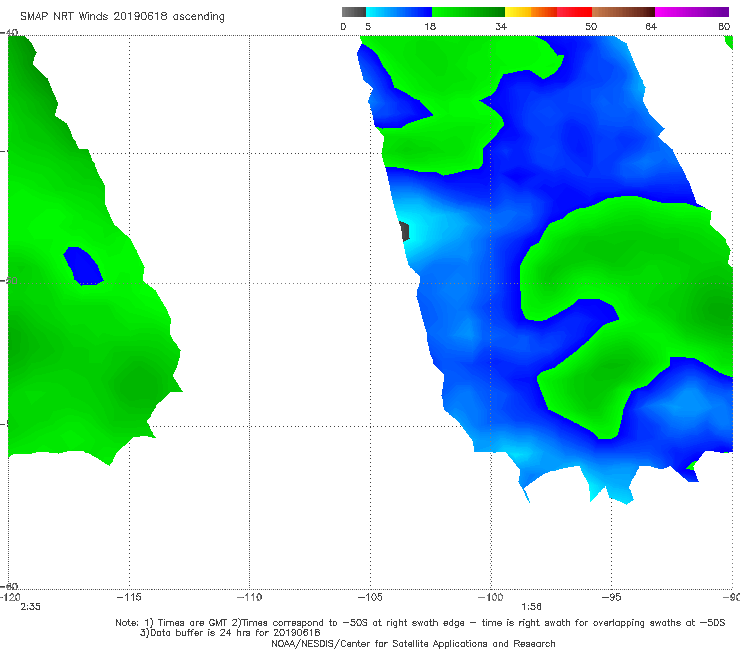Pick the magenta-purple segment of the color bar
740x650 pixels.
[x=692, y=12]
